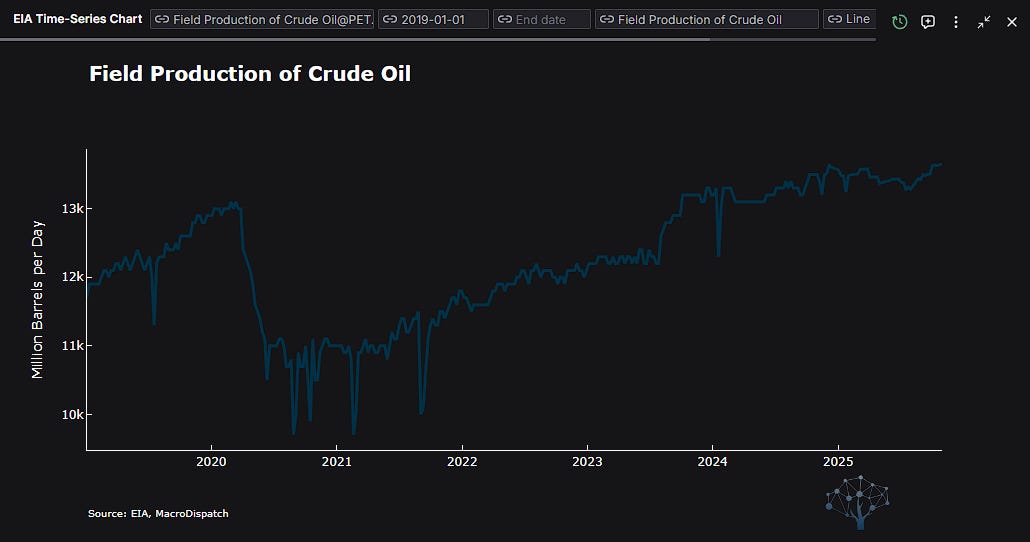Click the link icon beside End date

pos(504,20)
